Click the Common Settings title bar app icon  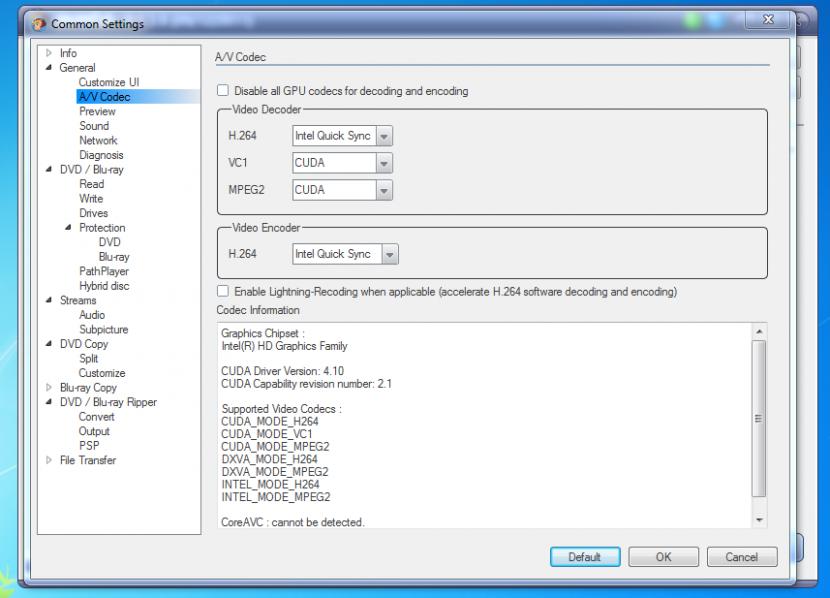pyautogui.click(x=39, y=24)
